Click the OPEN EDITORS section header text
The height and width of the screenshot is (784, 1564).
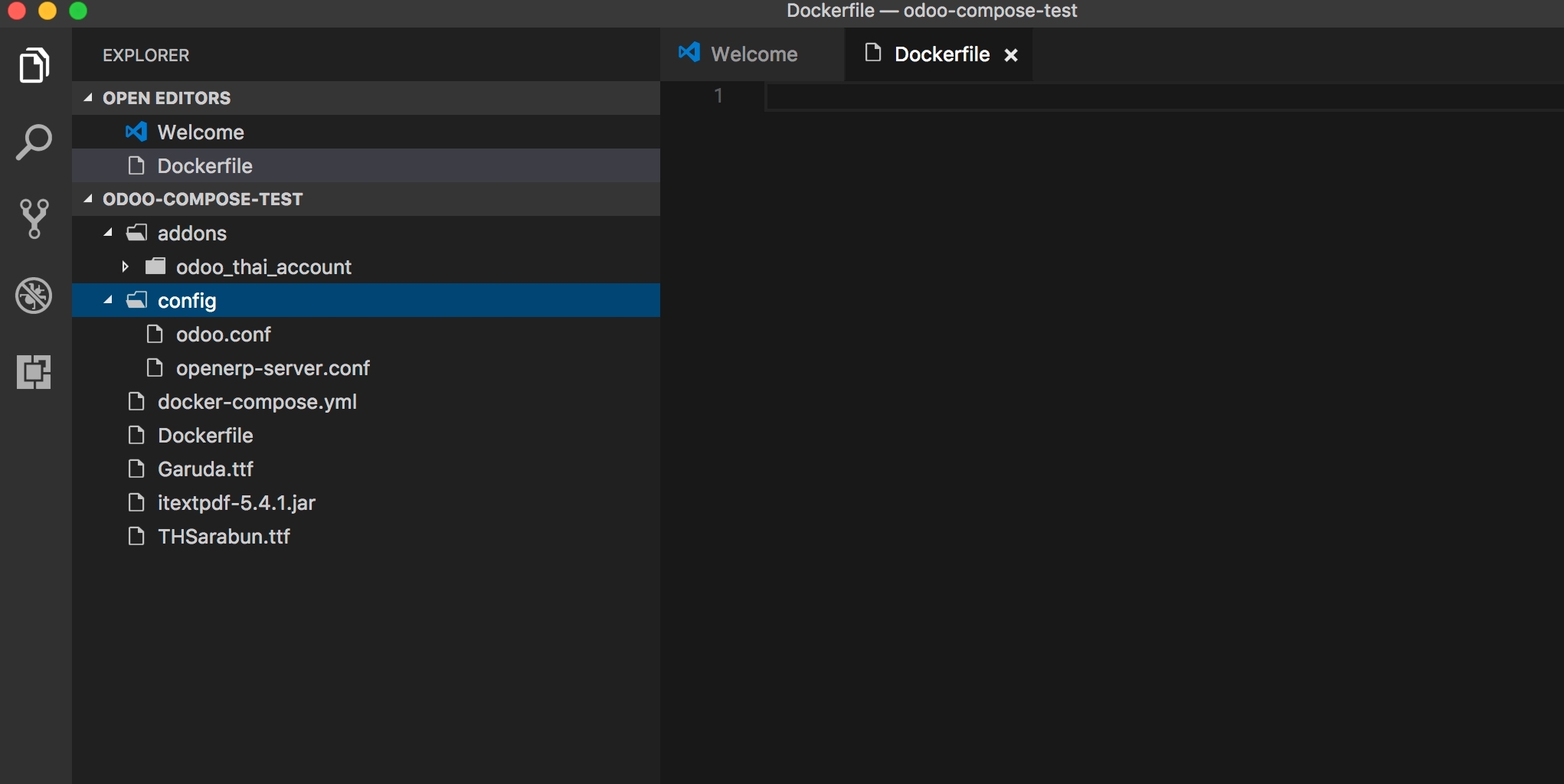coord(166,98)
